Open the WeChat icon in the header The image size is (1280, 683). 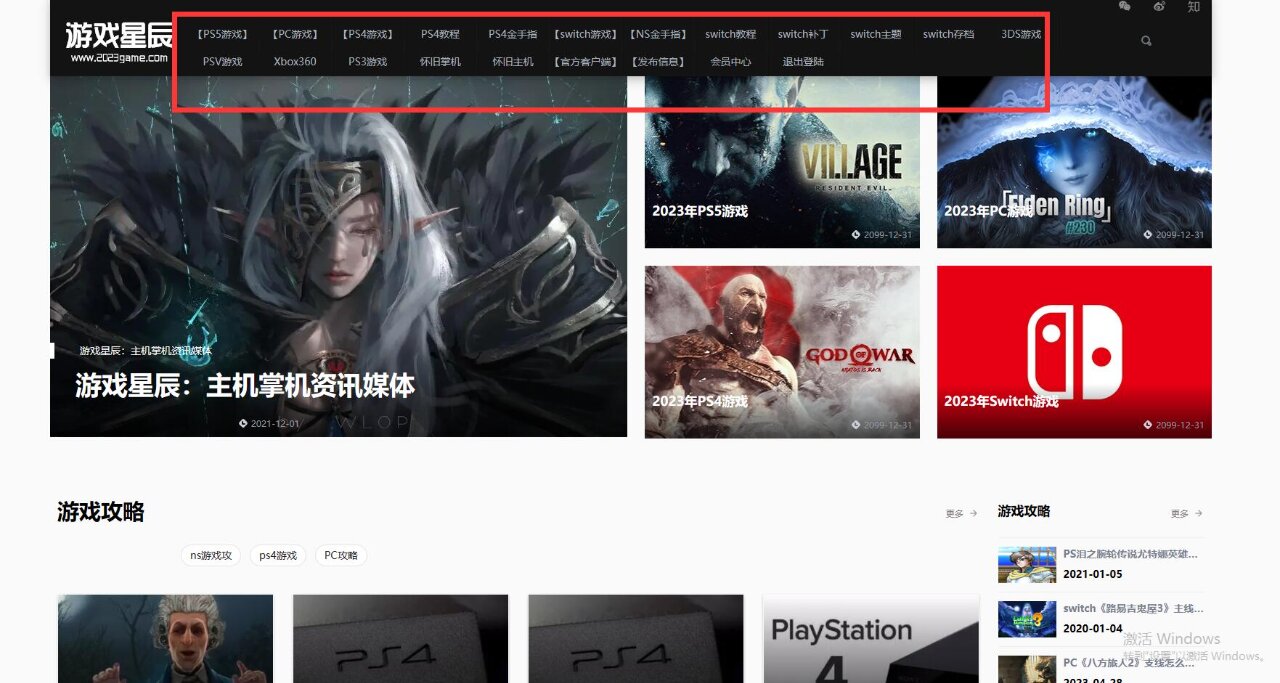pos(1124,6)
